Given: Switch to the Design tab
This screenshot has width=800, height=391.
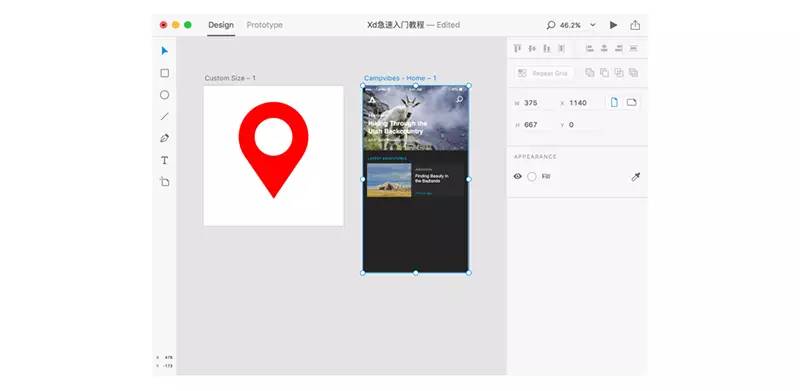Looking at the screenshot, I should click(221, 25).
